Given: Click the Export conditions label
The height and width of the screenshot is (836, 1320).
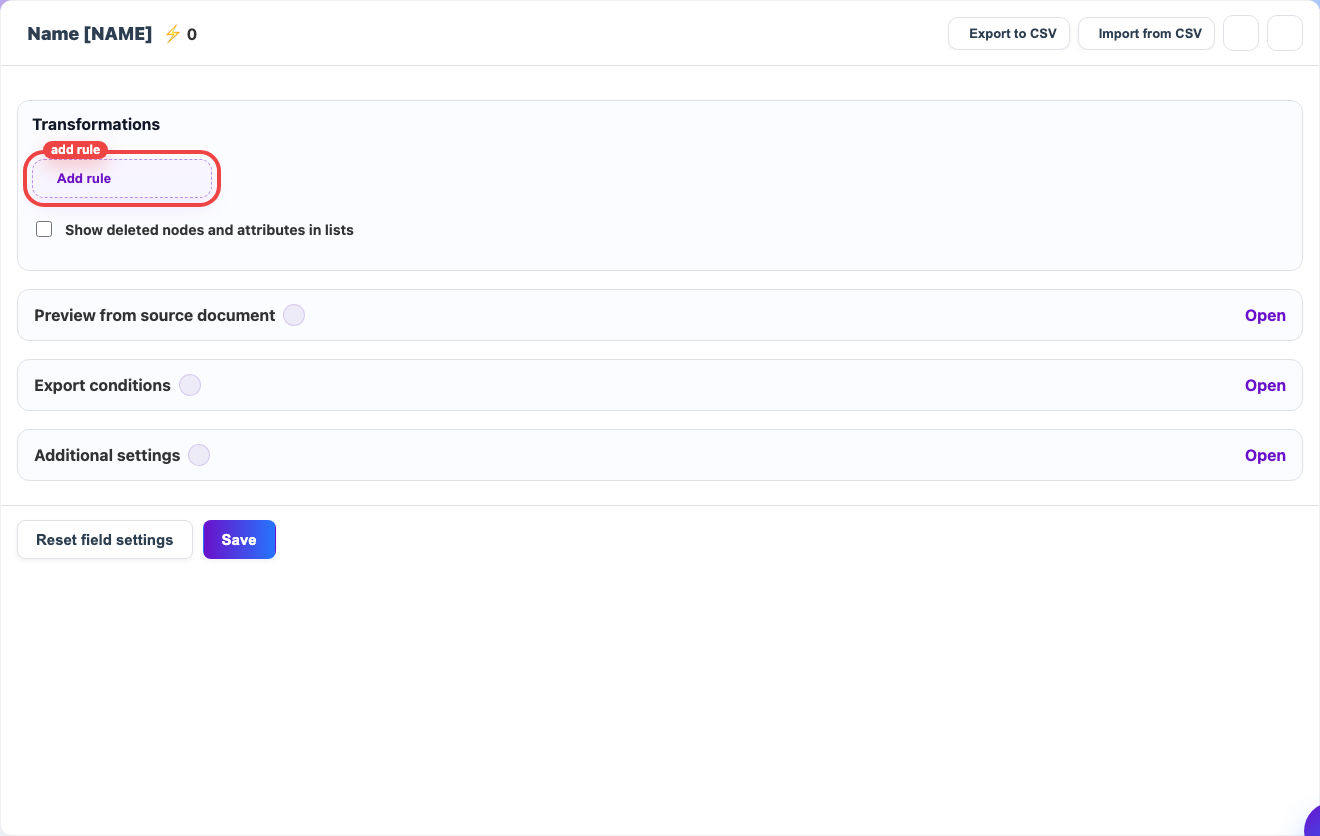Looking at the screenshot, I should (x=103, y=385).
